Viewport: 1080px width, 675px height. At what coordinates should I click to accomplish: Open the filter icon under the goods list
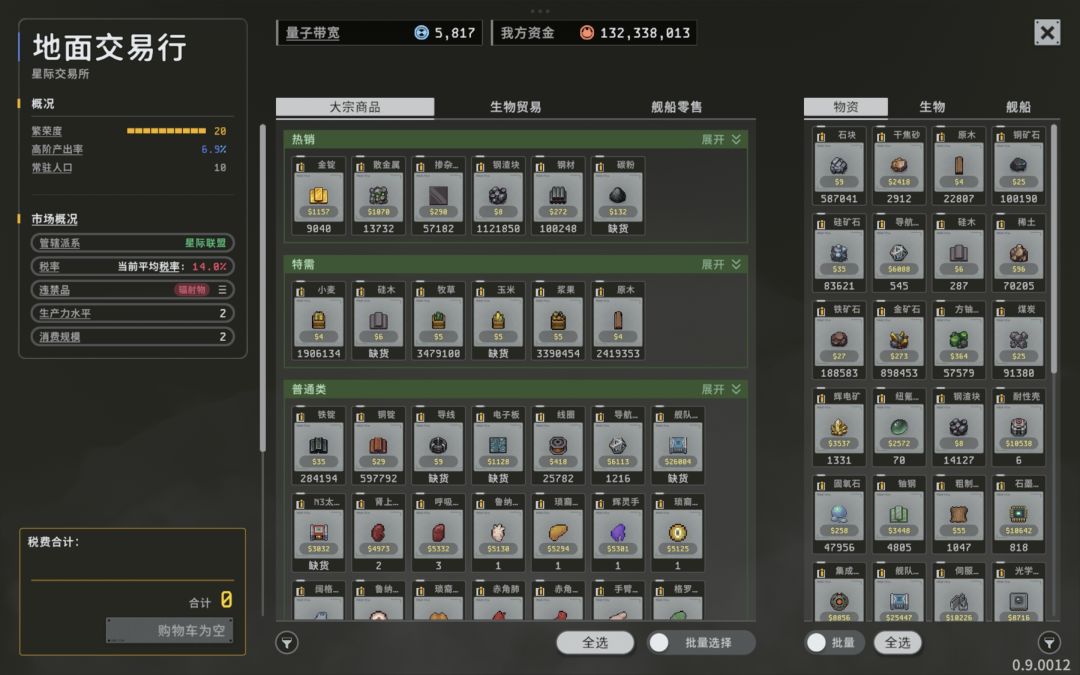(287, 643)
